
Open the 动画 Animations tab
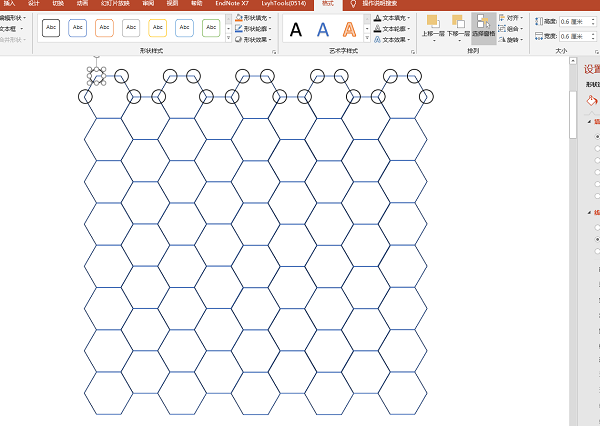(x=82, y=3)
